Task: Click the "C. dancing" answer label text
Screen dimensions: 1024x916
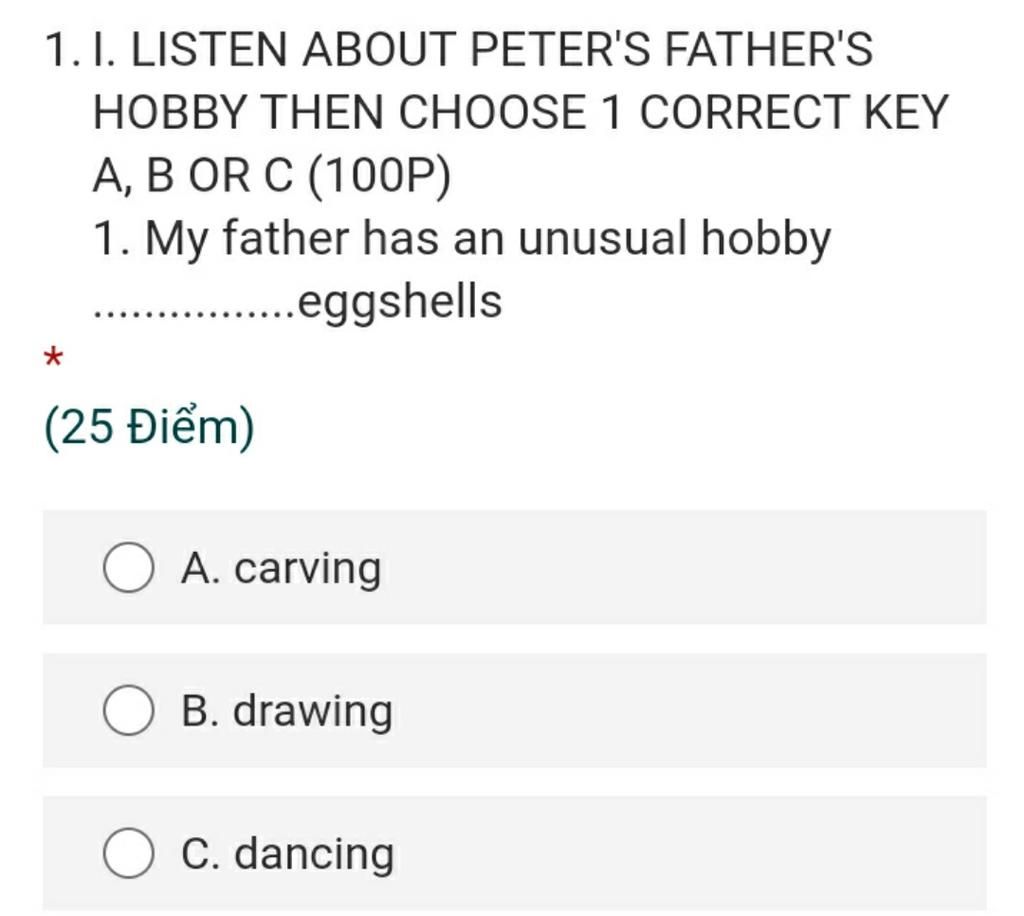Action: [x=288, y=855]
